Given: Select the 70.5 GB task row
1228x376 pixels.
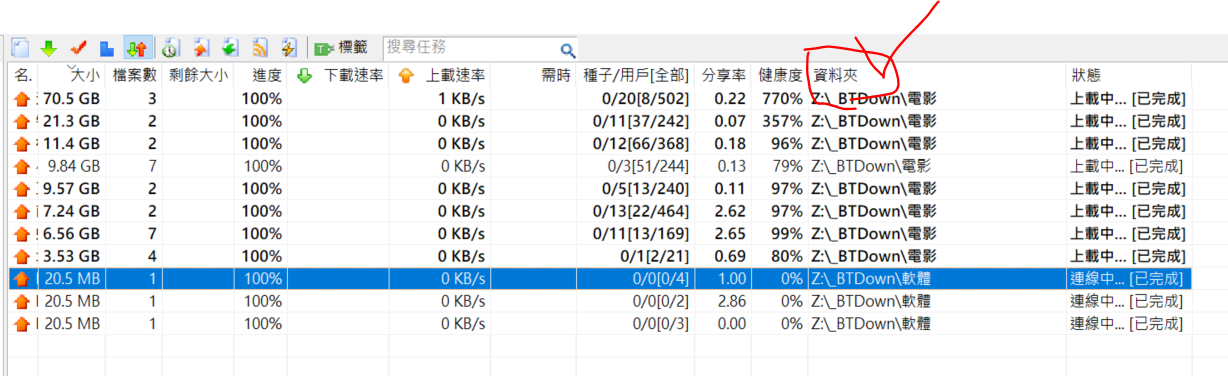Looking at the screenshot, I should [600, 98].
